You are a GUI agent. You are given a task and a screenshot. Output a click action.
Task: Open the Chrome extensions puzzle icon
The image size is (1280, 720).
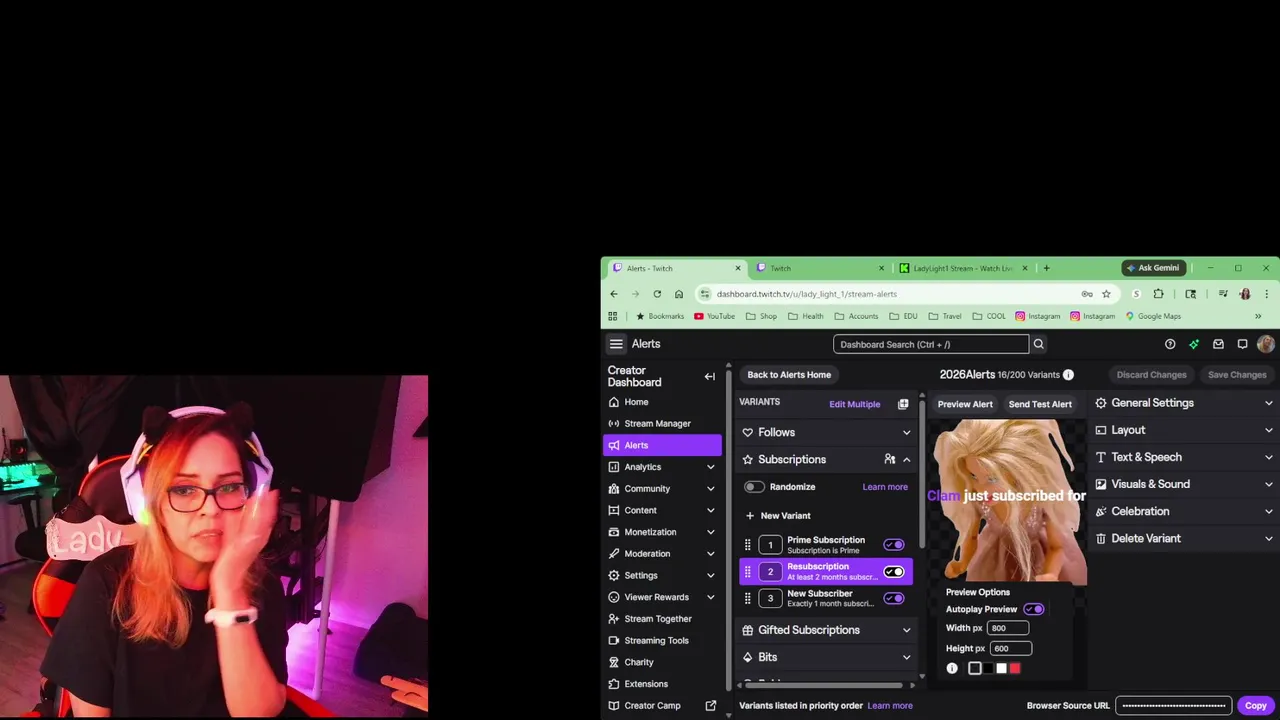coord(1158,294)
